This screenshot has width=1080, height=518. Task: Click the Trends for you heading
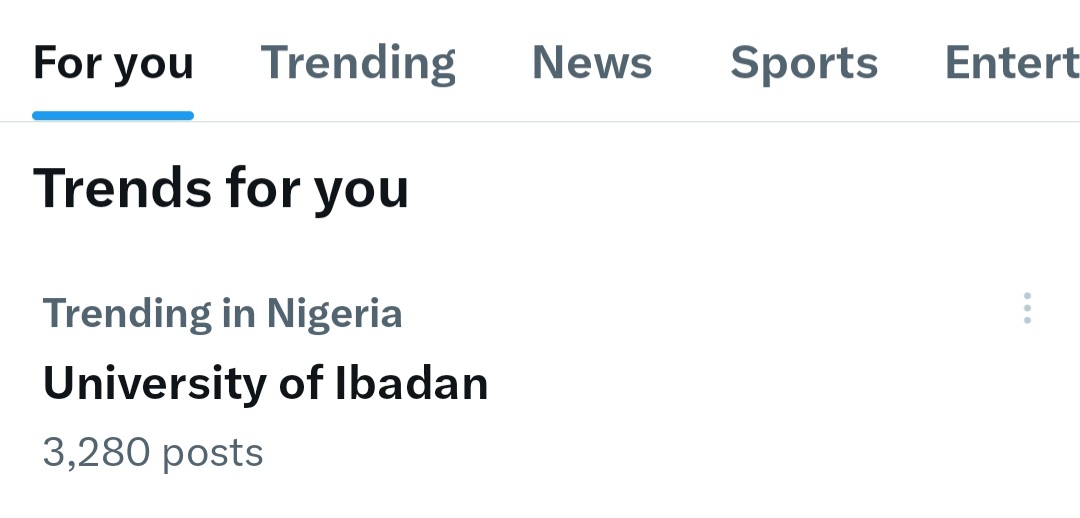point(221,188)
